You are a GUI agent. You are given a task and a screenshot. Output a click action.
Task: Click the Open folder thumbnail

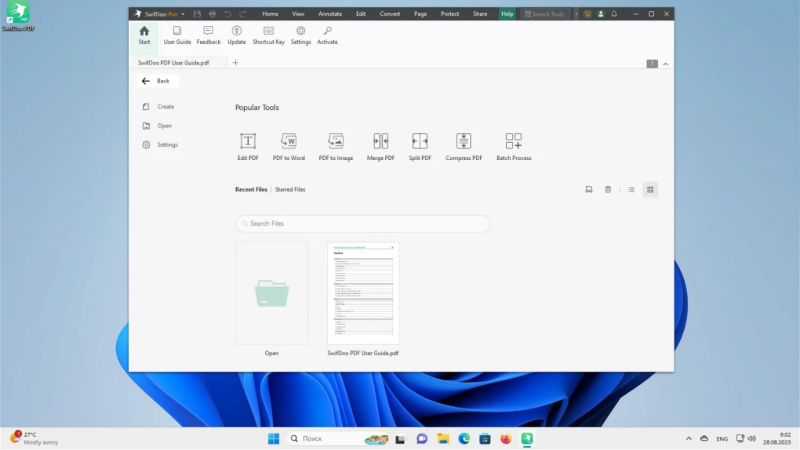point(271,293)
